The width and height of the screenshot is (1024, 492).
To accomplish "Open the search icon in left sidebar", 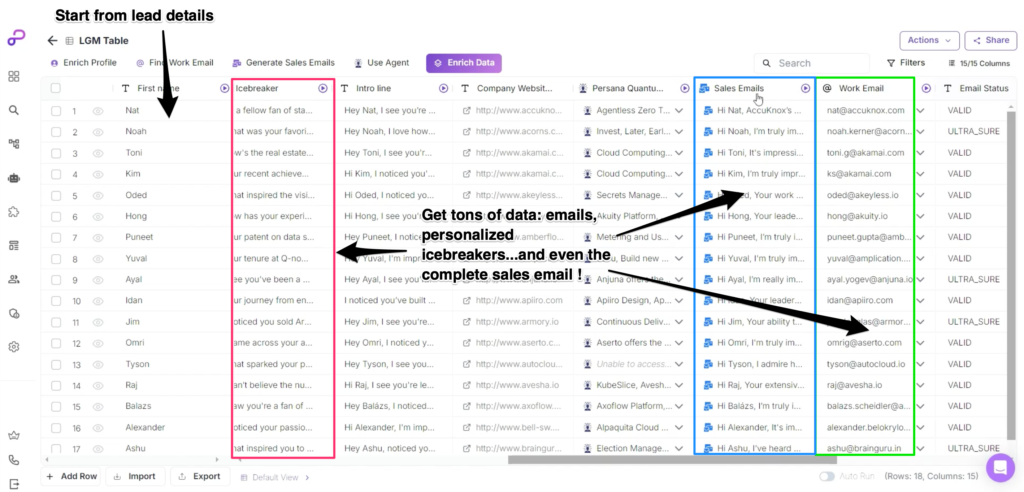I will pos(14,110).
